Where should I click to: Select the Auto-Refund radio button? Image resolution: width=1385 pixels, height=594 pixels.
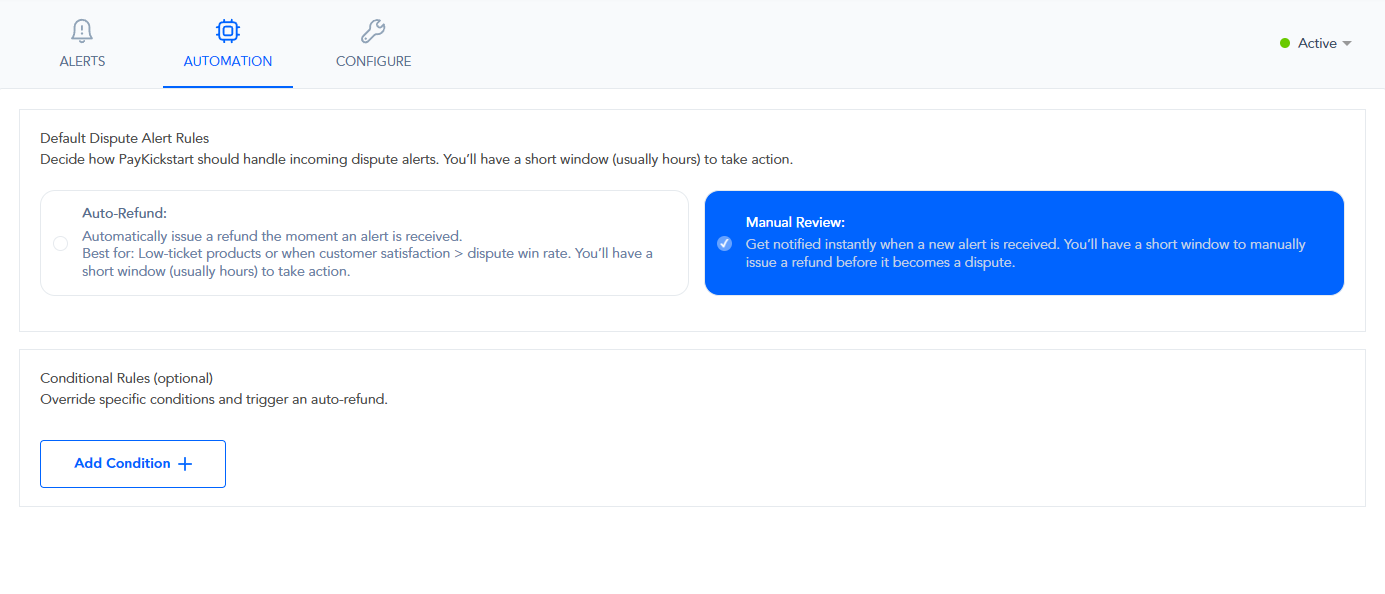pos(61,244)
